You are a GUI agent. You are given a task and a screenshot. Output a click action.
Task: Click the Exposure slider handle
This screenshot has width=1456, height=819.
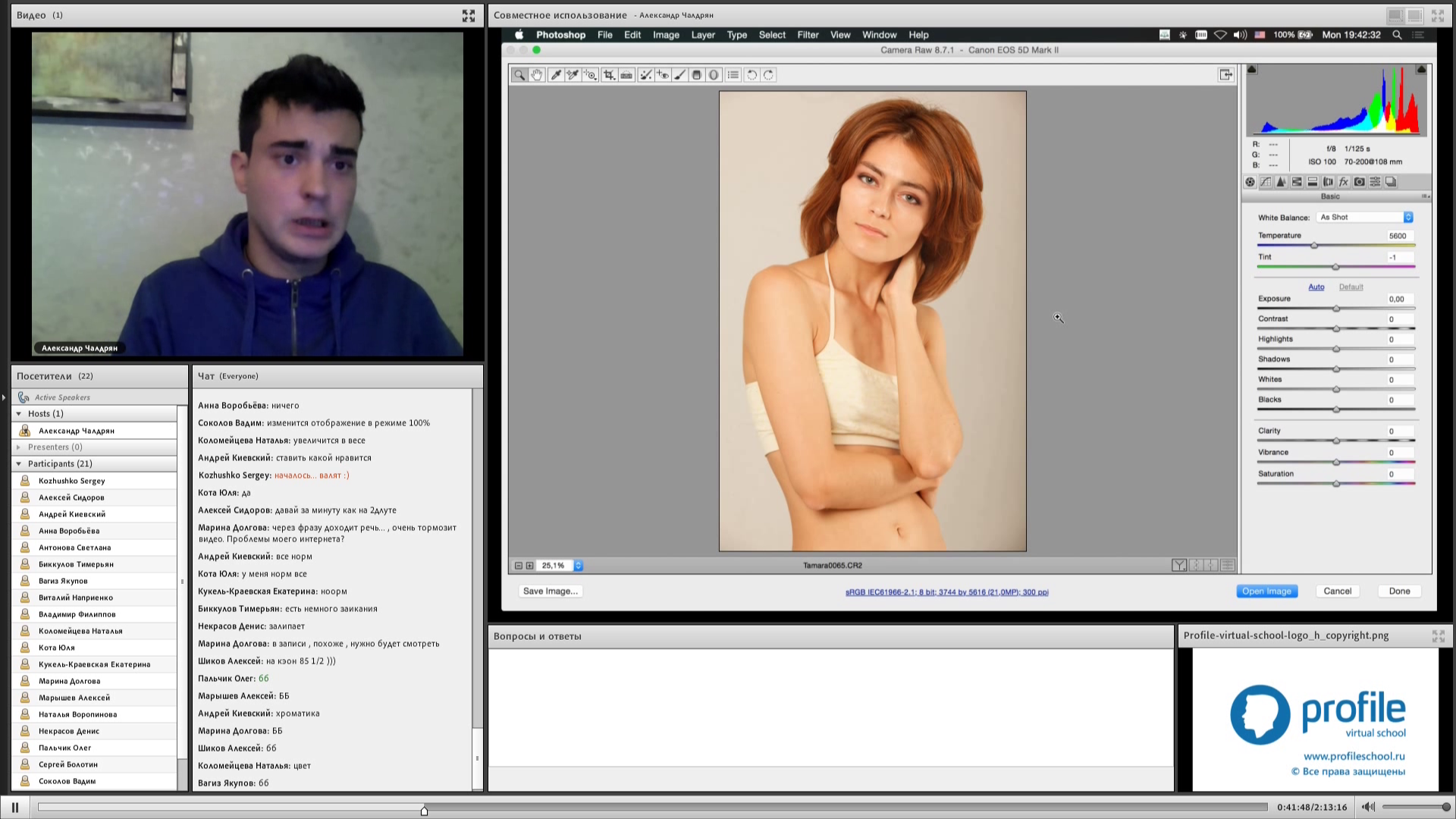click(x=1336, y=309)
